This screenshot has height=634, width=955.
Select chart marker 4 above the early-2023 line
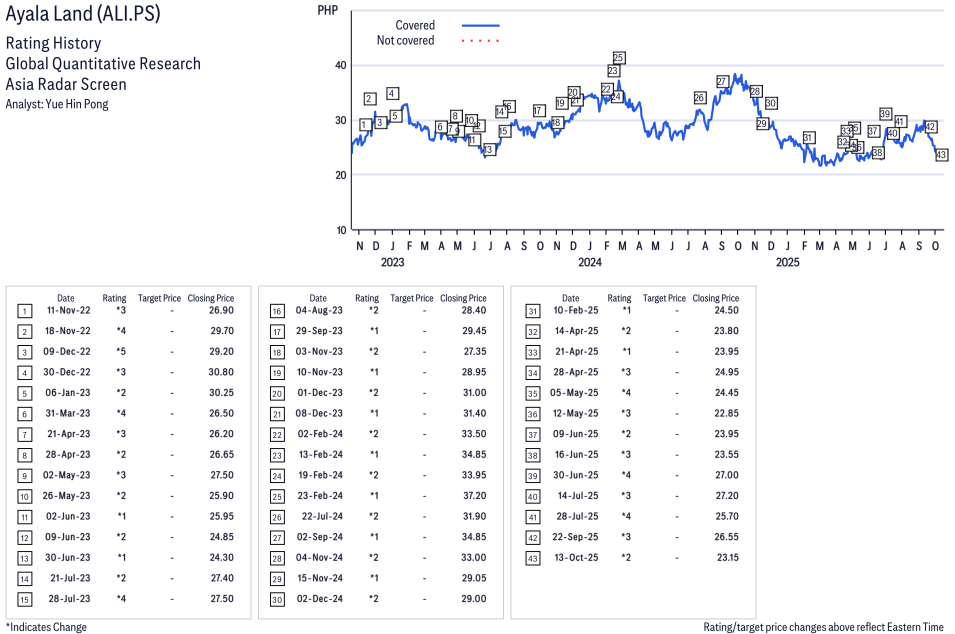pyautogui.click(x=392, y=93)
